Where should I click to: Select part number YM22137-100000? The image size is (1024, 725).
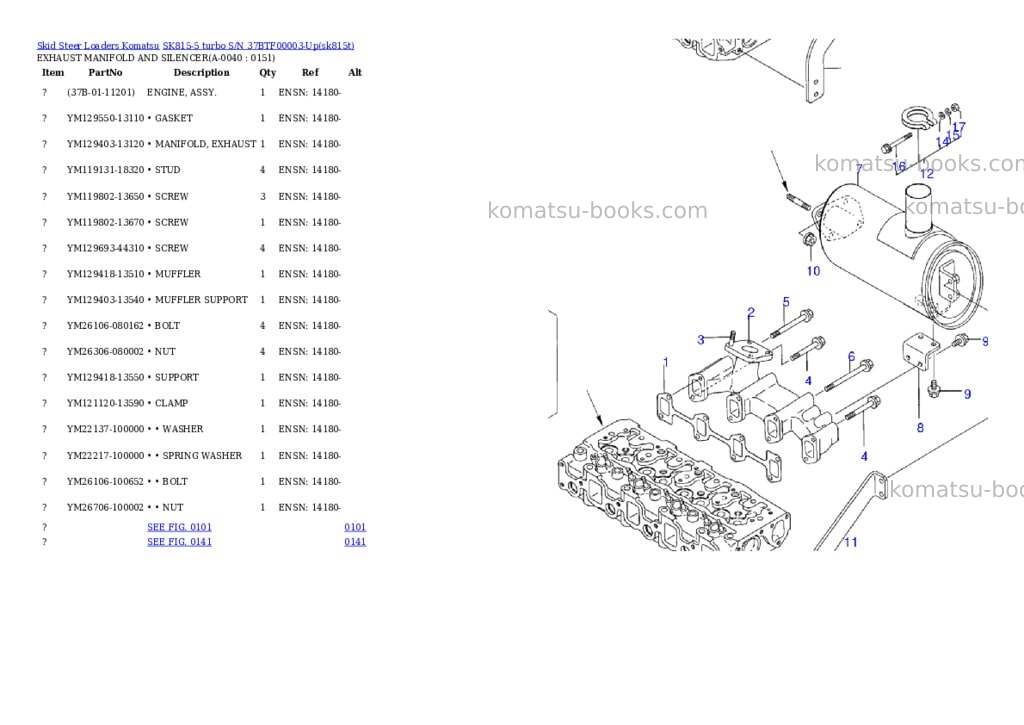tap(105, 429)
